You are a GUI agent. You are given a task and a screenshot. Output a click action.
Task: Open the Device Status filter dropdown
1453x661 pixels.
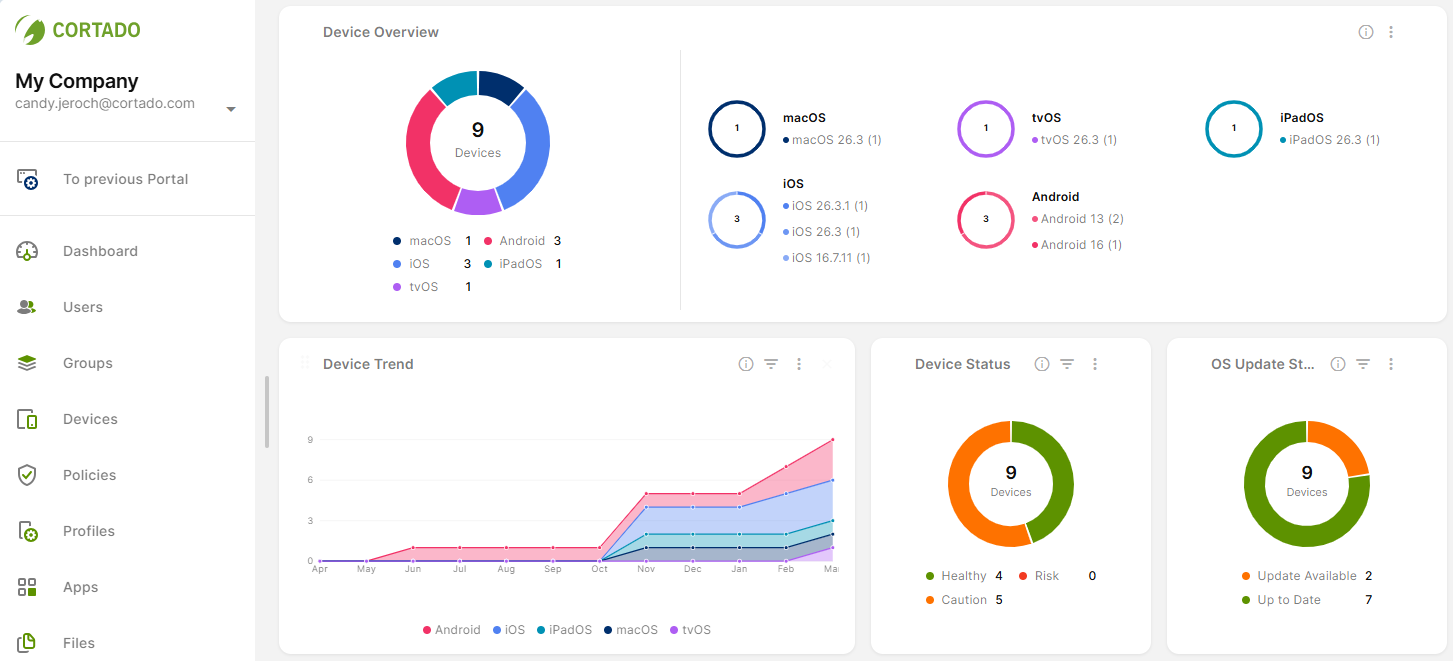(x=1067, y=364)
